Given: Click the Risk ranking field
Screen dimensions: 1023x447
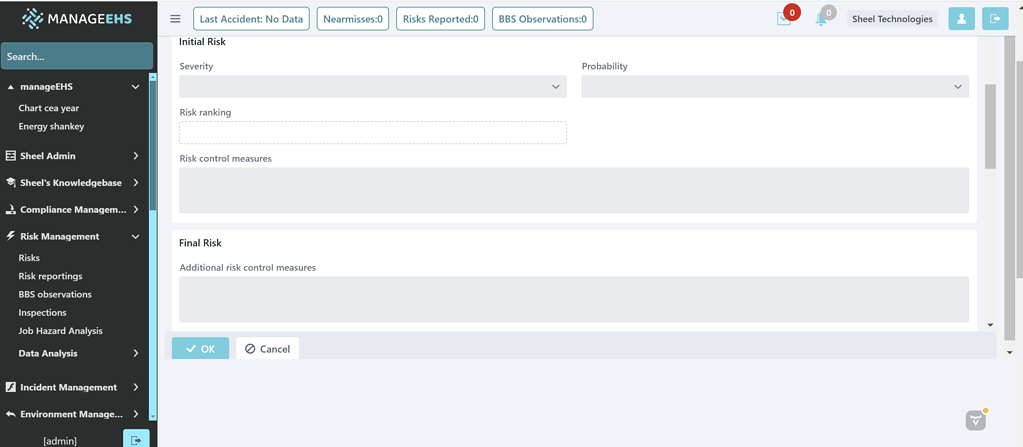Looking at the screenshot, I should (373, 132).
